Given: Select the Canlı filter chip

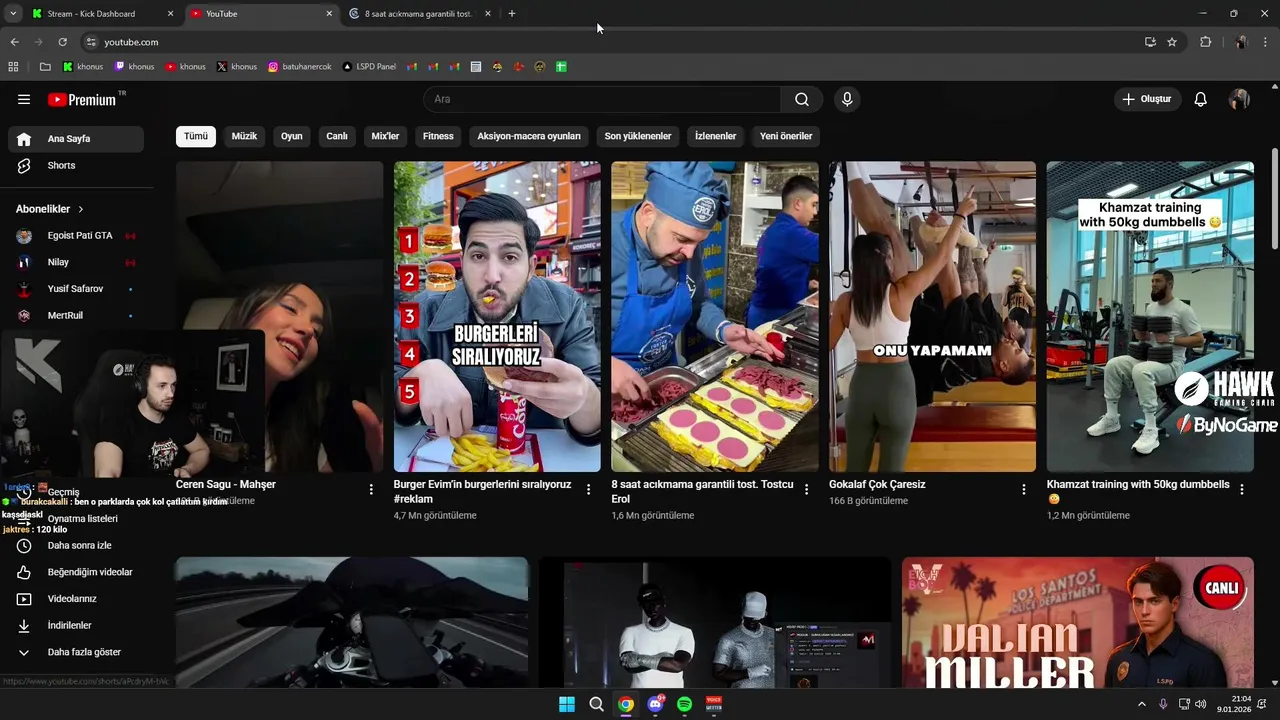Looking at the screenshot, I should click(x=337, y=136).
